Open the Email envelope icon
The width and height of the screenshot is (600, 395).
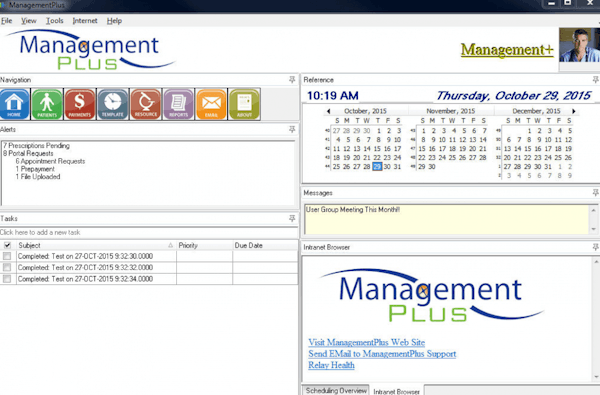pyautogui.click(x=211, y=104)
